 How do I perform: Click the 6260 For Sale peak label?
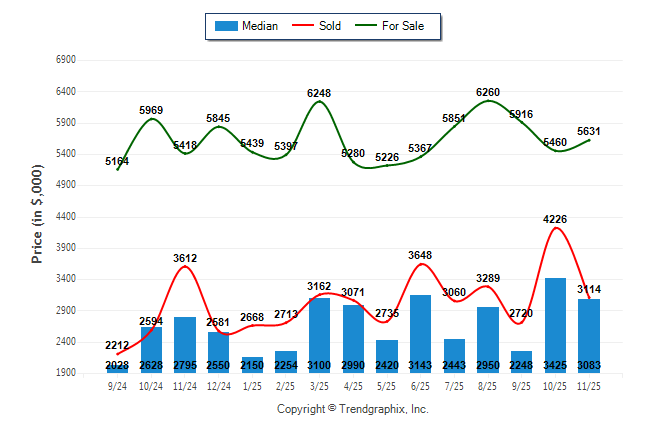[489, 93]
